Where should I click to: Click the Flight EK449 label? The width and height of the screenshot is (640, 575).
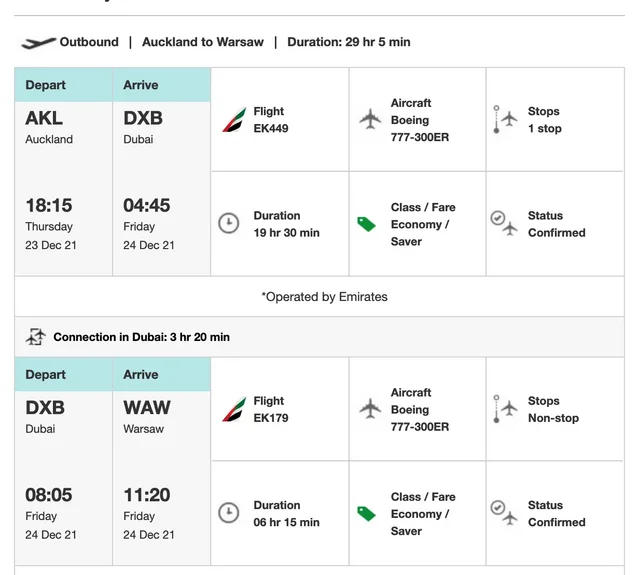point(271,120)
